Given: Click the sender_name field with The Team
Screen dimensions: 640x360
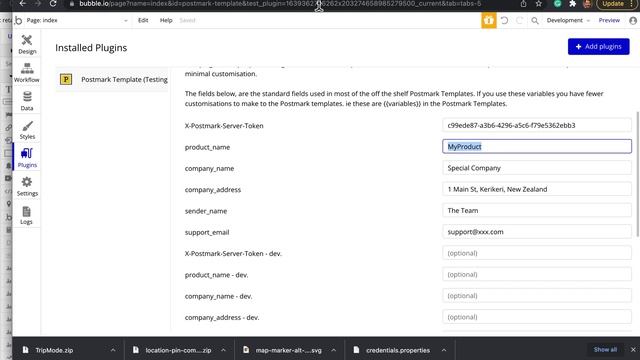Looking at the screenshot, I should pyautogui.click(x=537, y=210).
